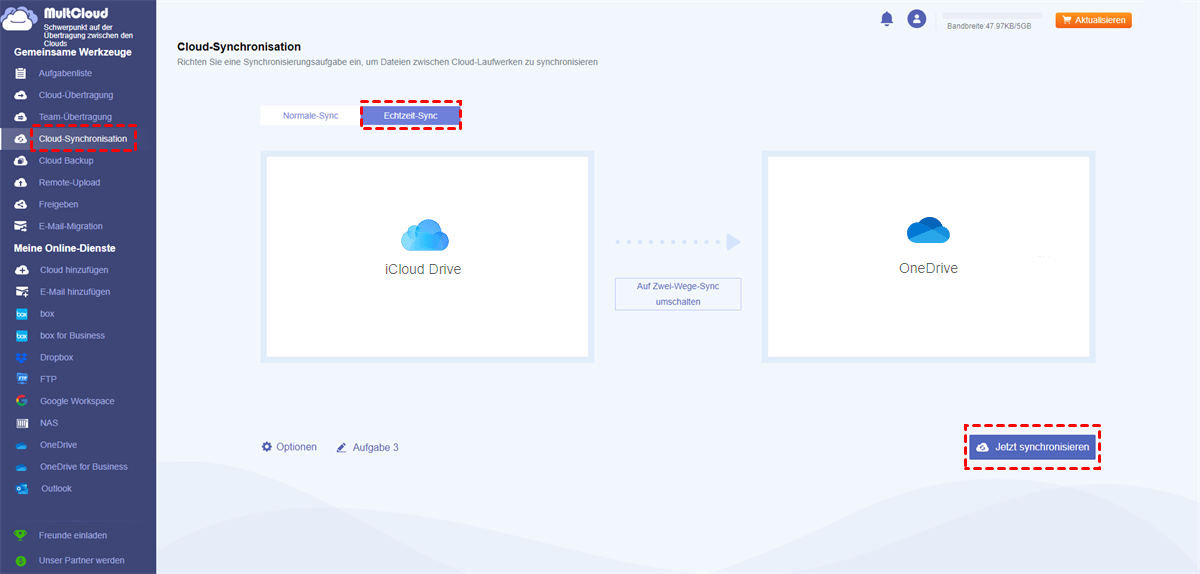1200x574 pixels.
Task: Click the Cloud hinzufügen icon
Action: 21,270
